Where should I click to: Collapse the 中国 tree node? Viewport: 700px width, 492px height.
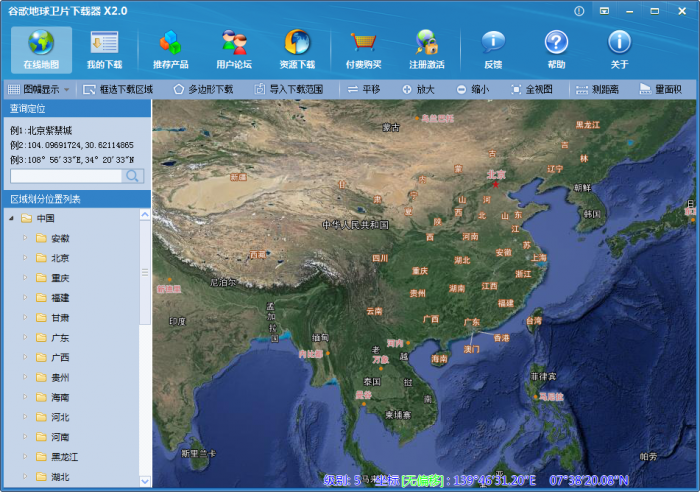tap(12, 218)
